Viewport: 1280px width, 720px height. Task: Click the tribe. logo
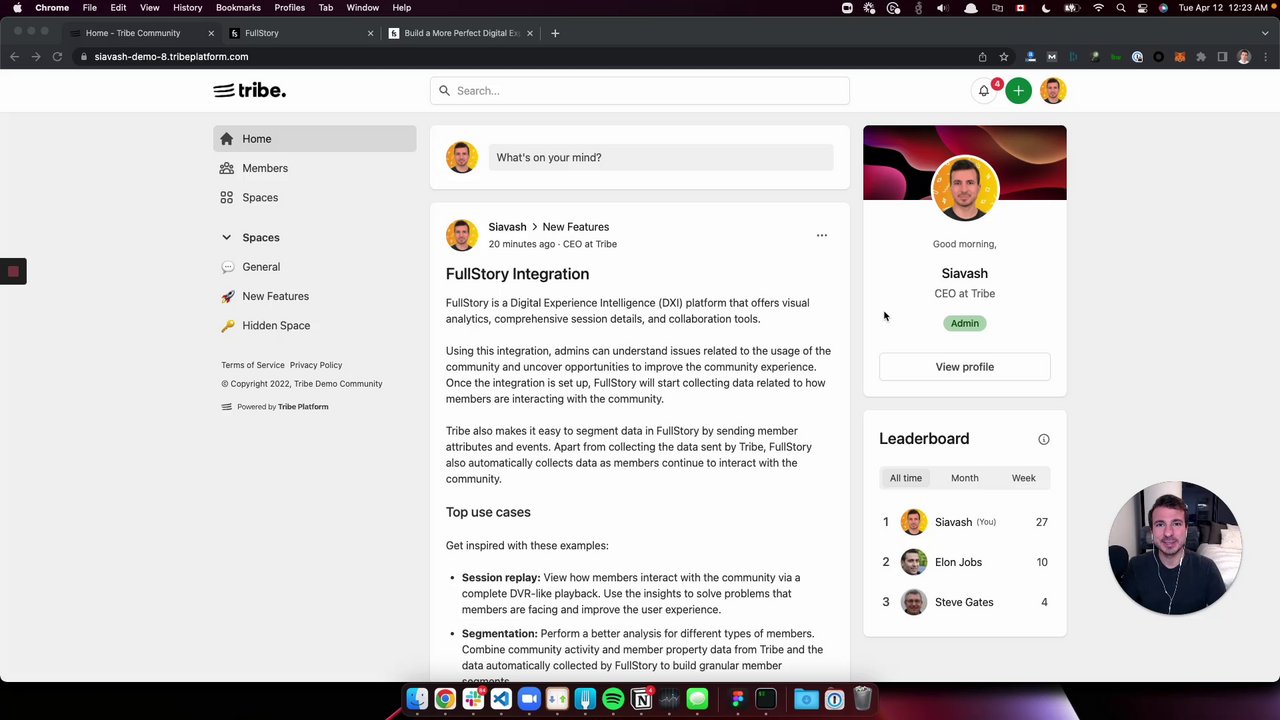coord(250,90)
